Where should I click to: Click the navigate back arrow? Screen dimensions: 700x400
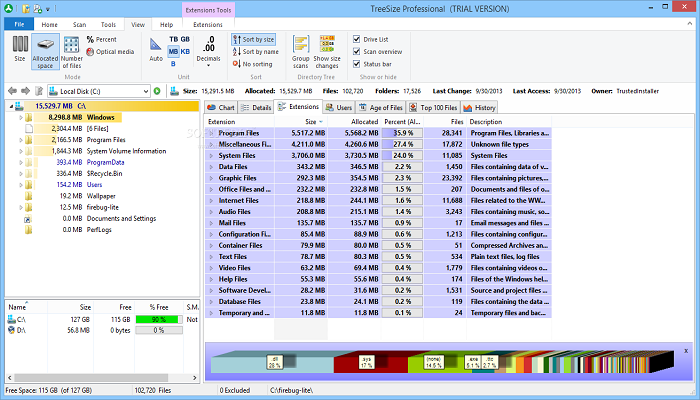point(12,91)
